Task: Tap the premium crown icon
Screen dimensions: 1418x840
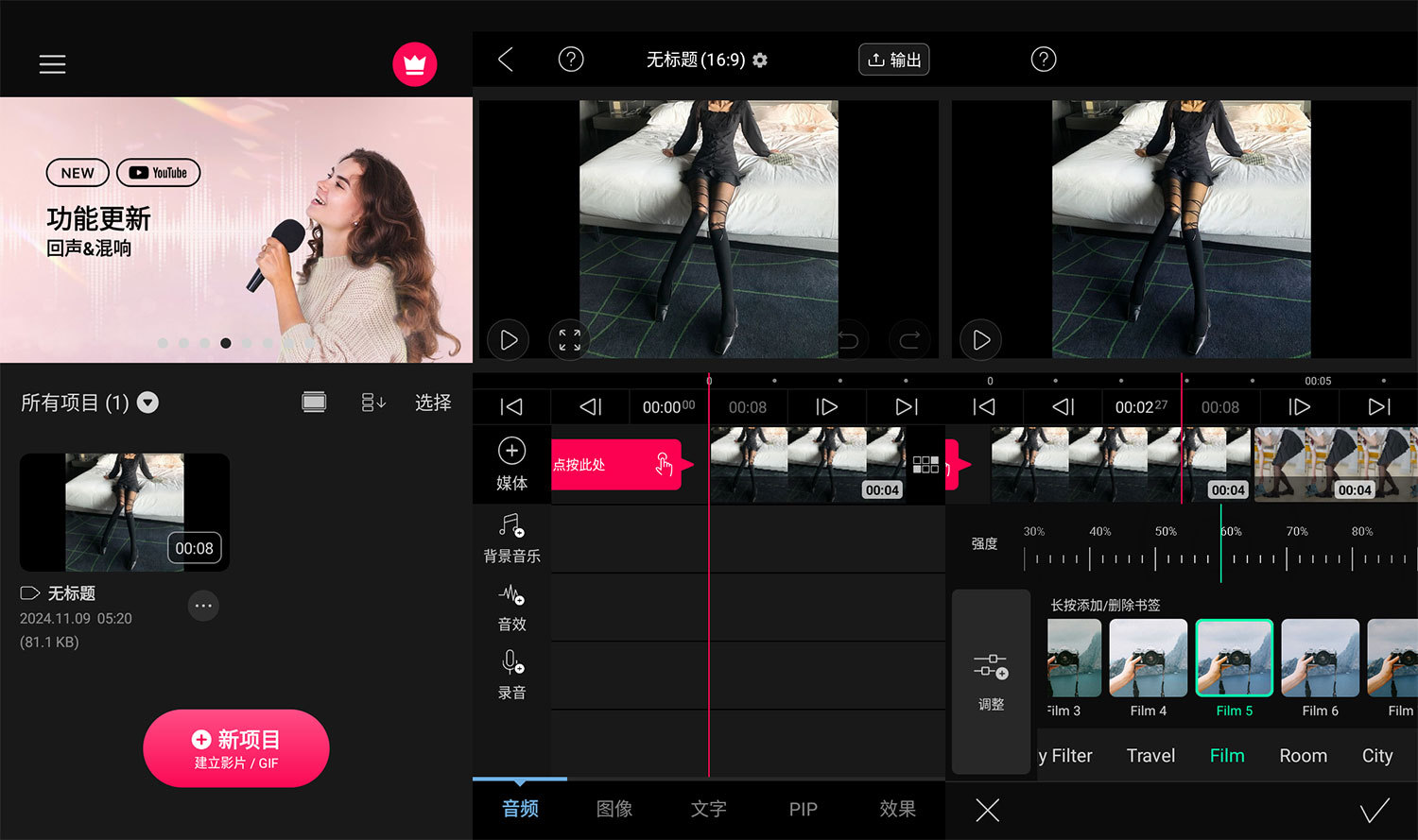Action: 415,63
